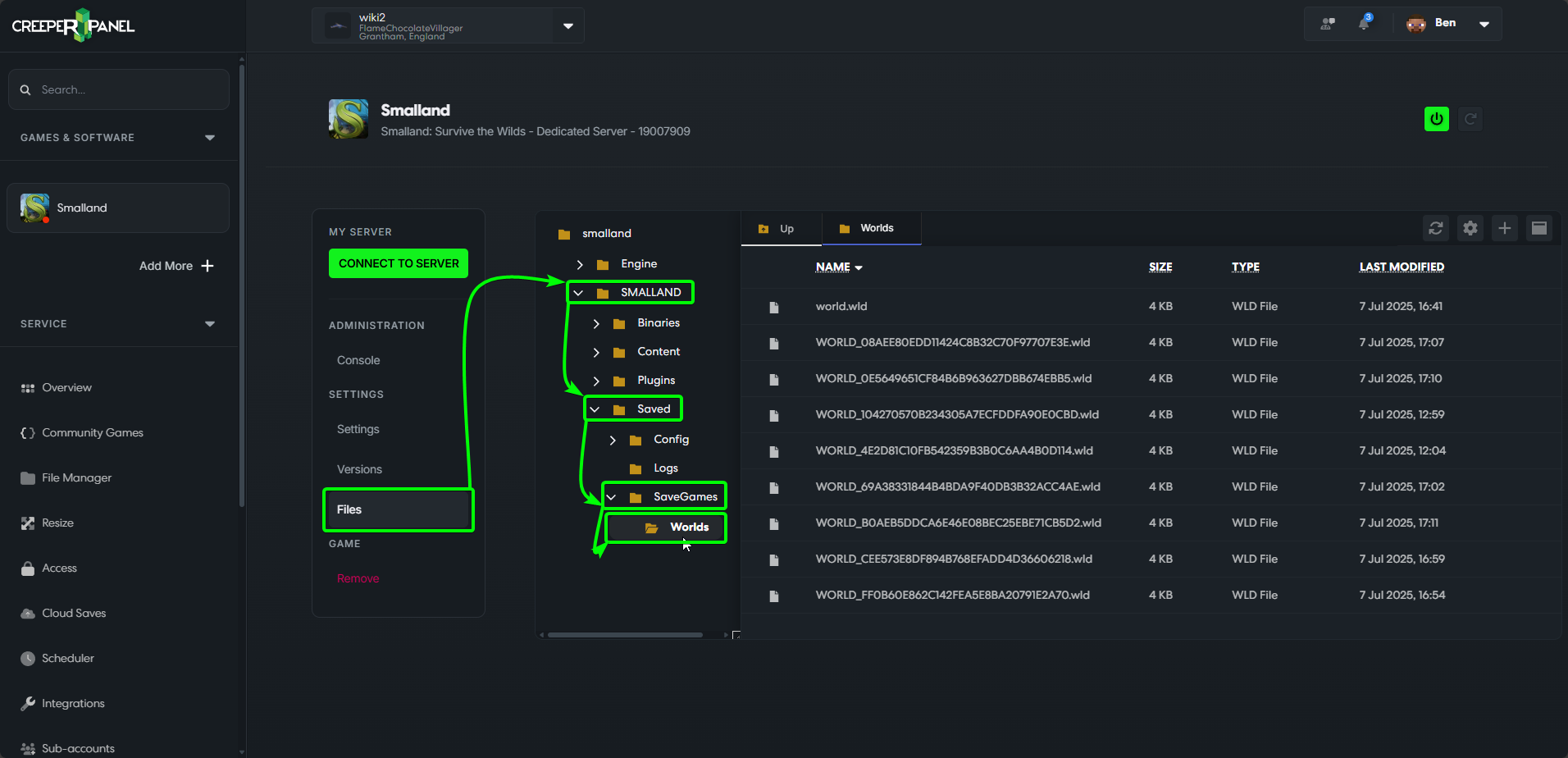This screenshot has width=1568, height=758.
Task: Select file WORLD_0E5649651CF84B6B963627DBB674EBB5.wld
Action: 954,378
